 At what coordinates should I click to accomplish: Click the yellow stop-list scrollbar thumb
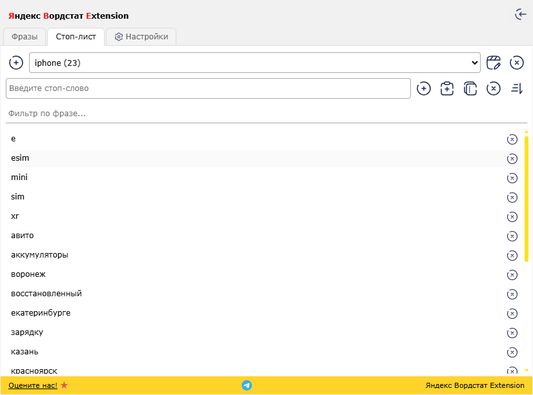point(527,199)
